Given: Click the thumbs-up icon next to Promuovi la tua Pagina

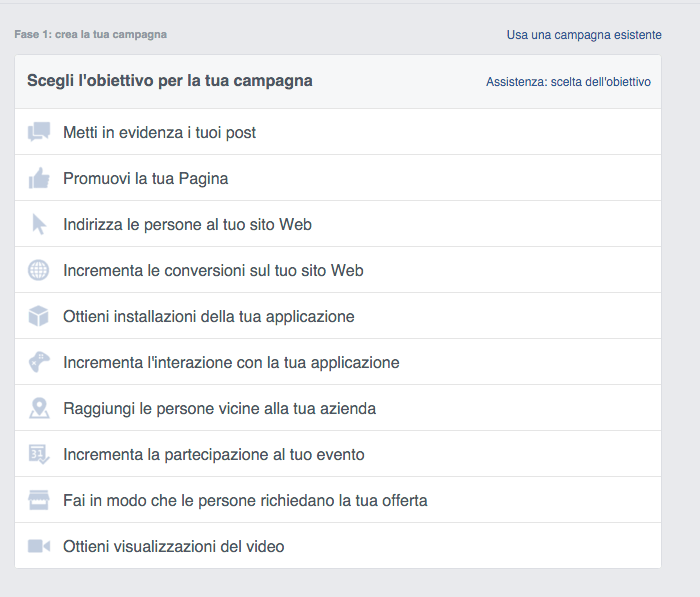Looking at the screenshot, I should [39, 178].
